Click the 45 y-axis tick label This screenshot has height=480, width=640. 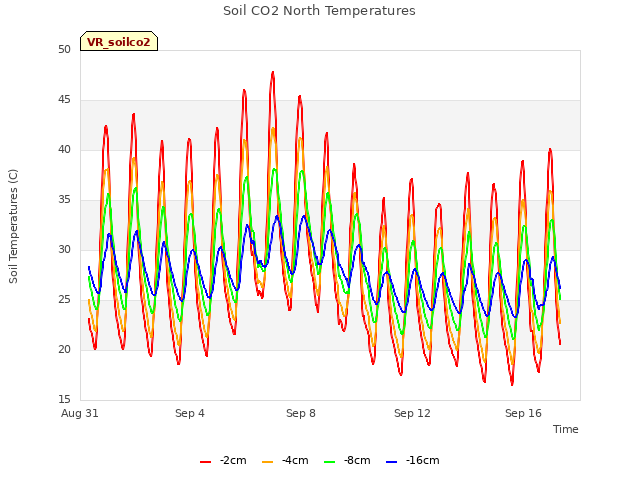coord(64,100)
